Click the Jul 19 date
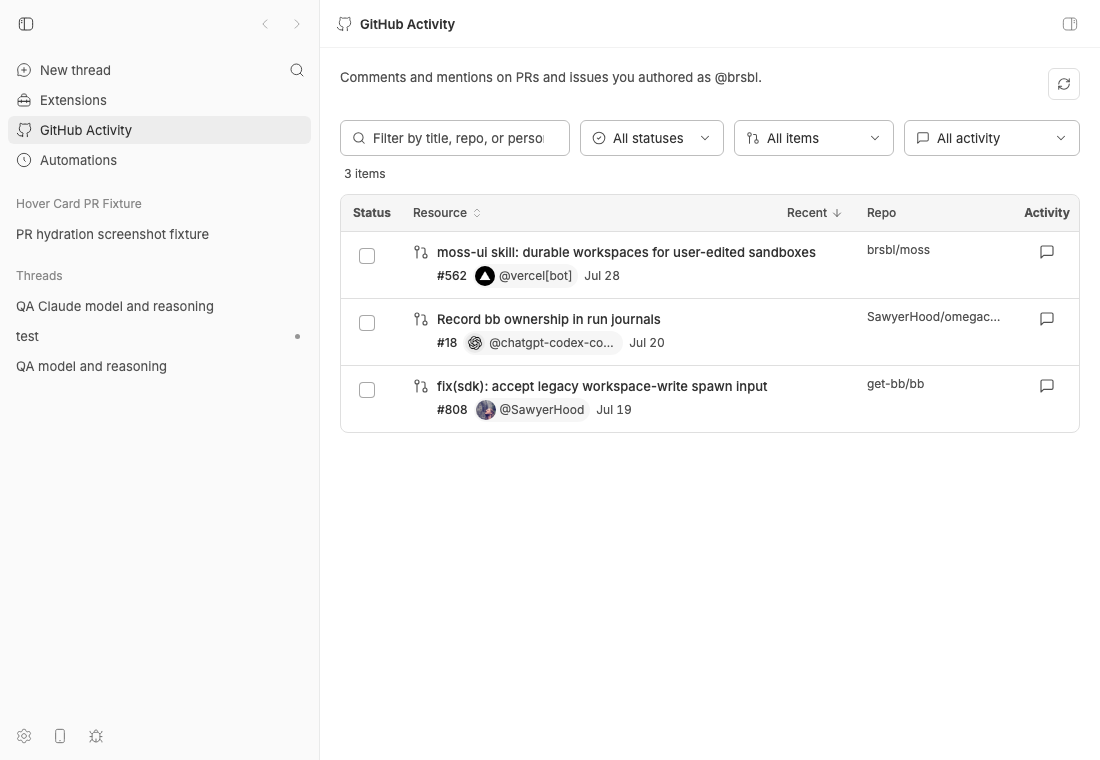Image resolution: width=1100 pixels, height=760 pixels. pos(614,410)
